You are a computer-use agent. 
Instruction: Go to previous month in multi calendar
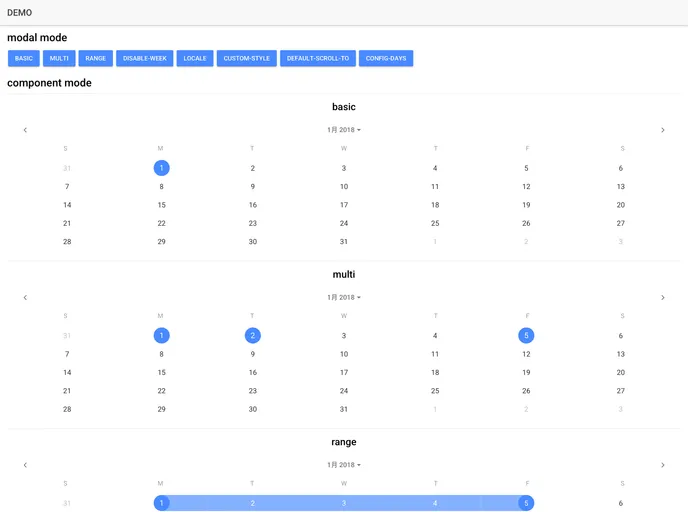coord(25,297)
